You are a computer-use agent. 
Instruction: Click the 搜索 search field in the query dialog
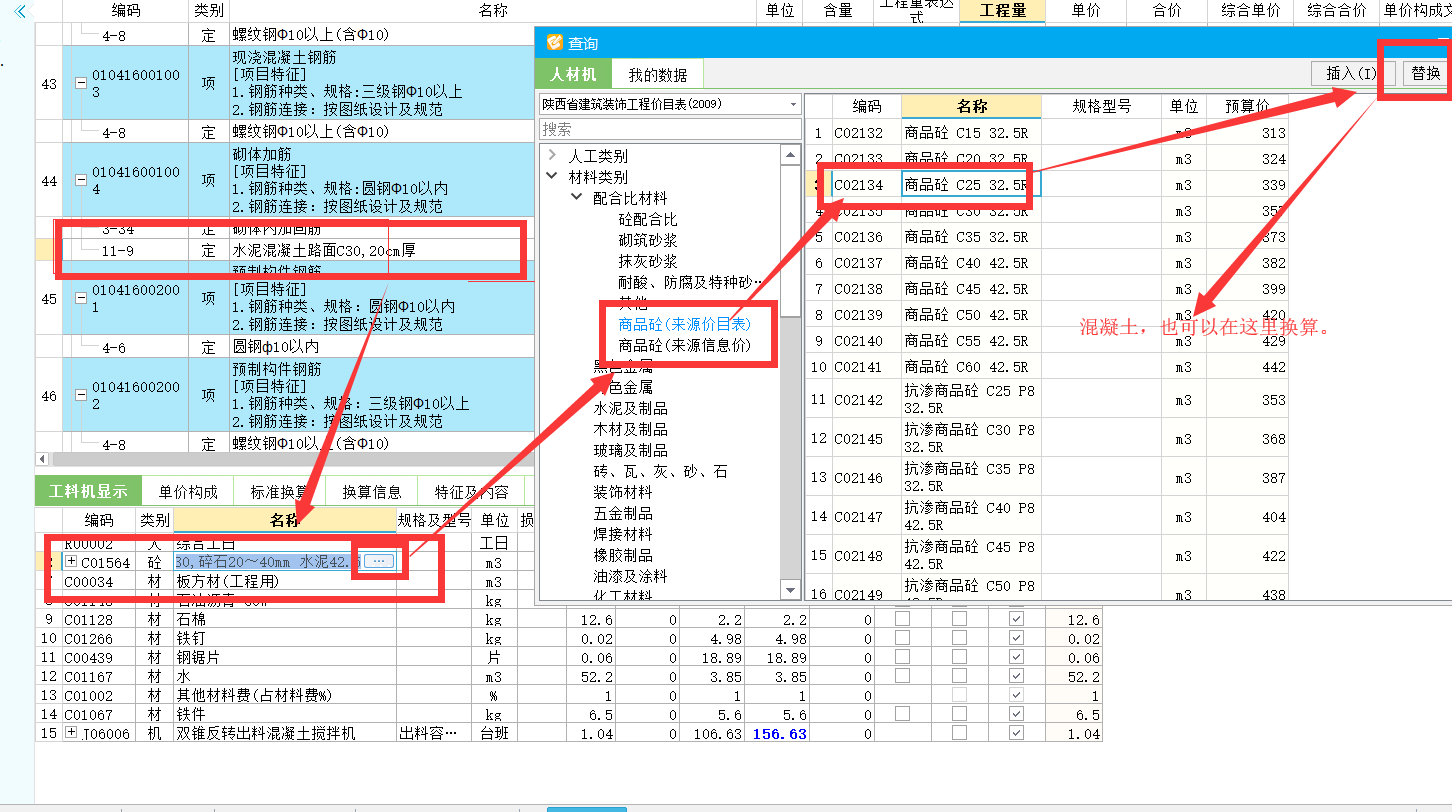(670, 129)
